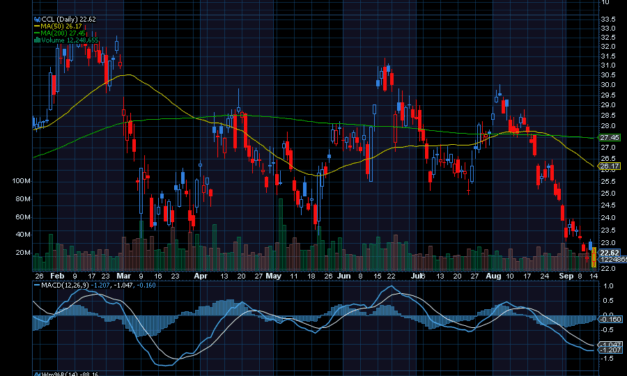Open the MACD(12,26,9) indicator label
The height and width of the screenshot is (376, 627).
[64, 286]
